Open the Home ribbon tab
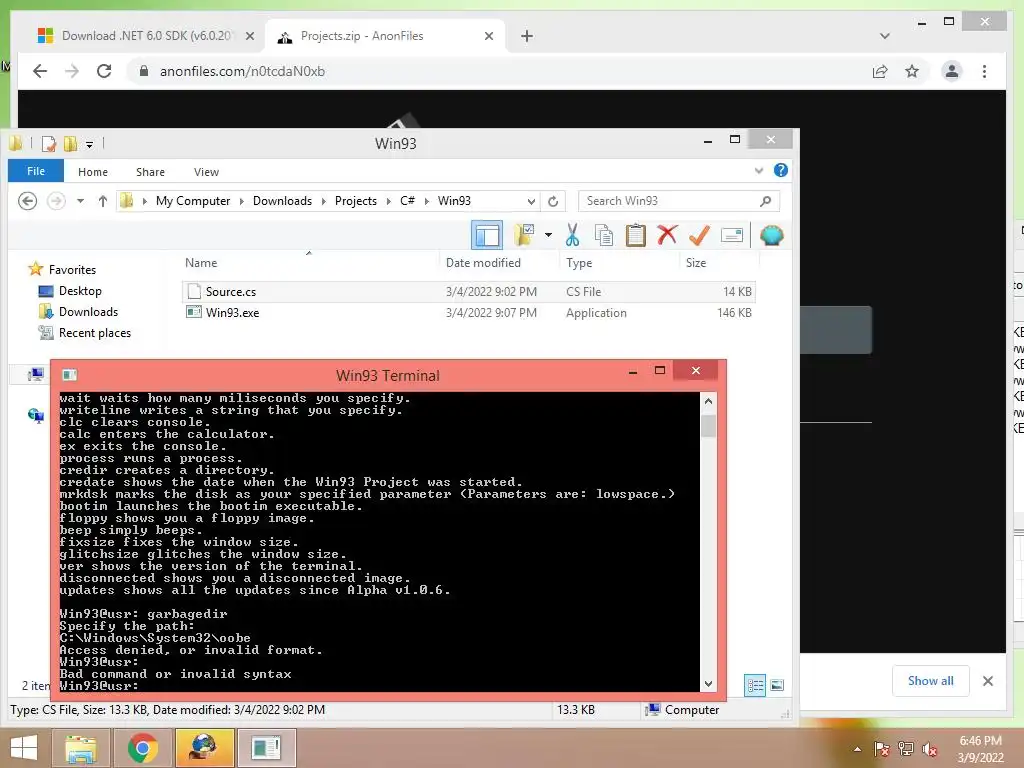This screenshot has width=1024, height=768. coord(93,172)
